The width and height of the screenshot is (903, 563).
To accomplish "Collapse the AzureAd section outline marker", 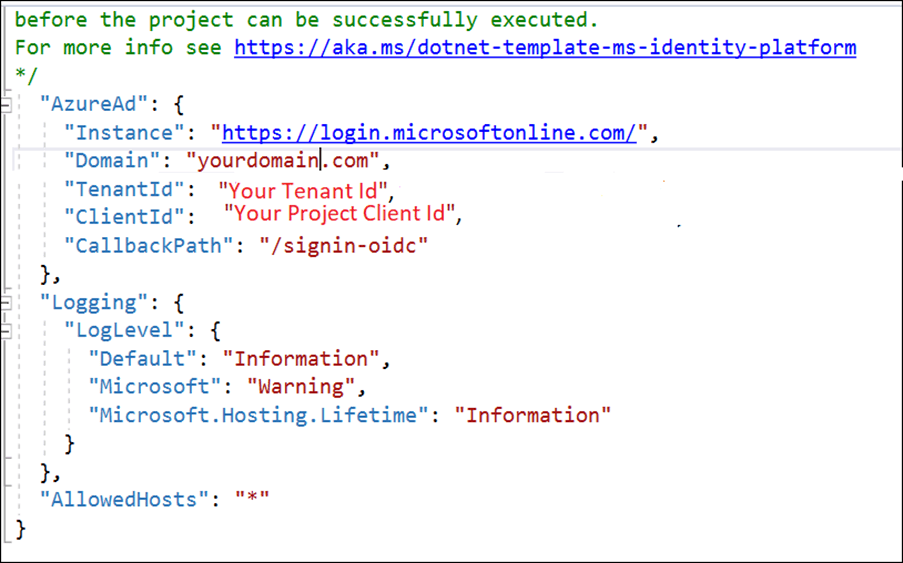I will (x=7, y=104).
